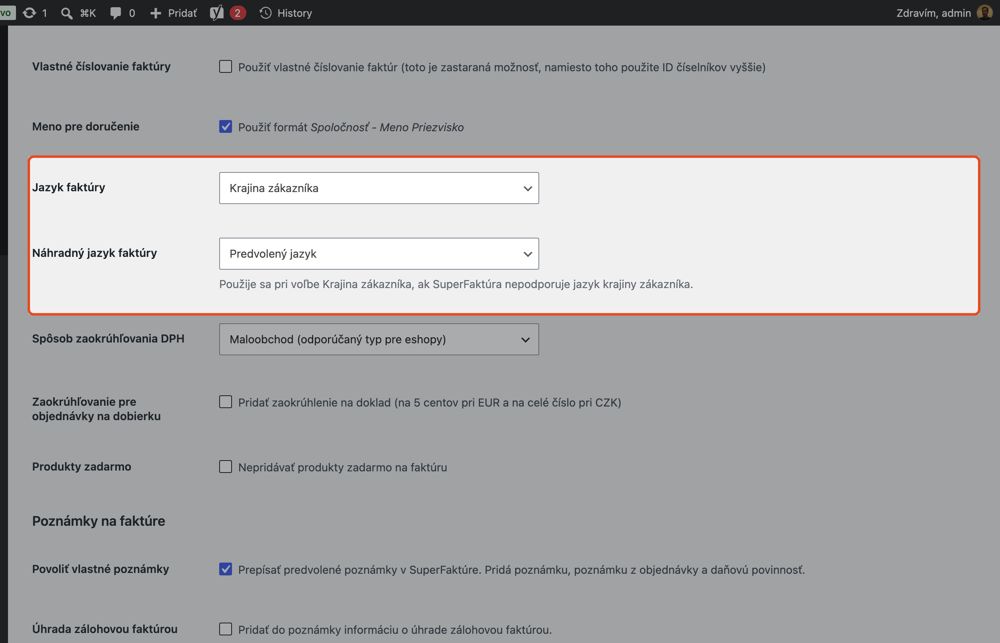Tick Pridať zaokrúhlenie na doklad checkbox

click(225, 402)
